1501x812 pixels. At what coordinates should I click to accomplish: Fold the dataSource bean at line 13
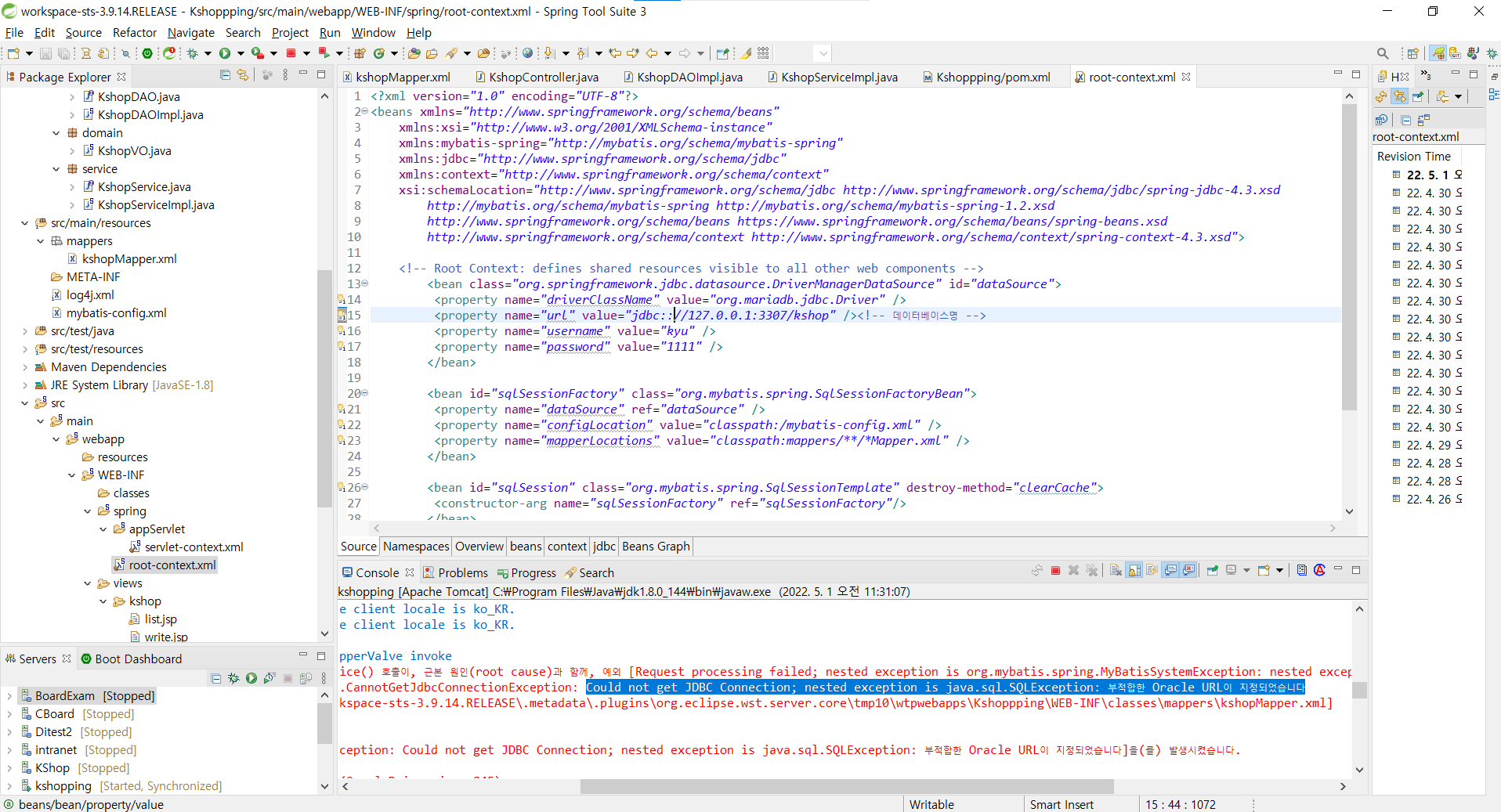click(x=365, y=283)
